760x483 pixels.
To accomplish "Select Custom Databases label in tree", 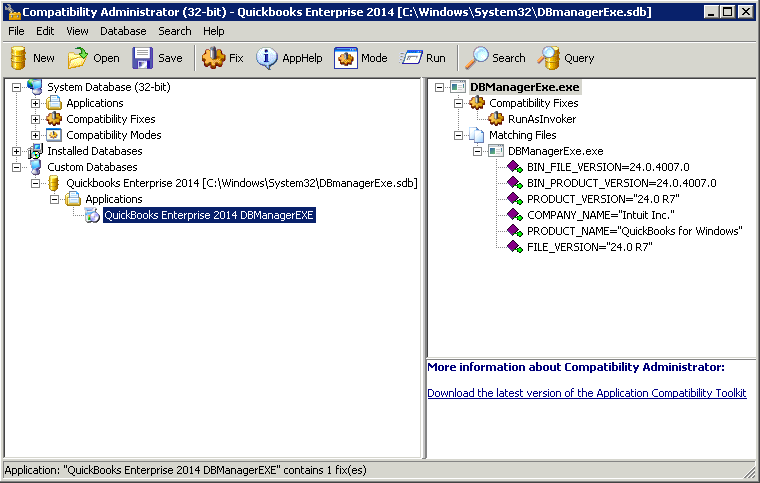I will [x=92, y=167].
